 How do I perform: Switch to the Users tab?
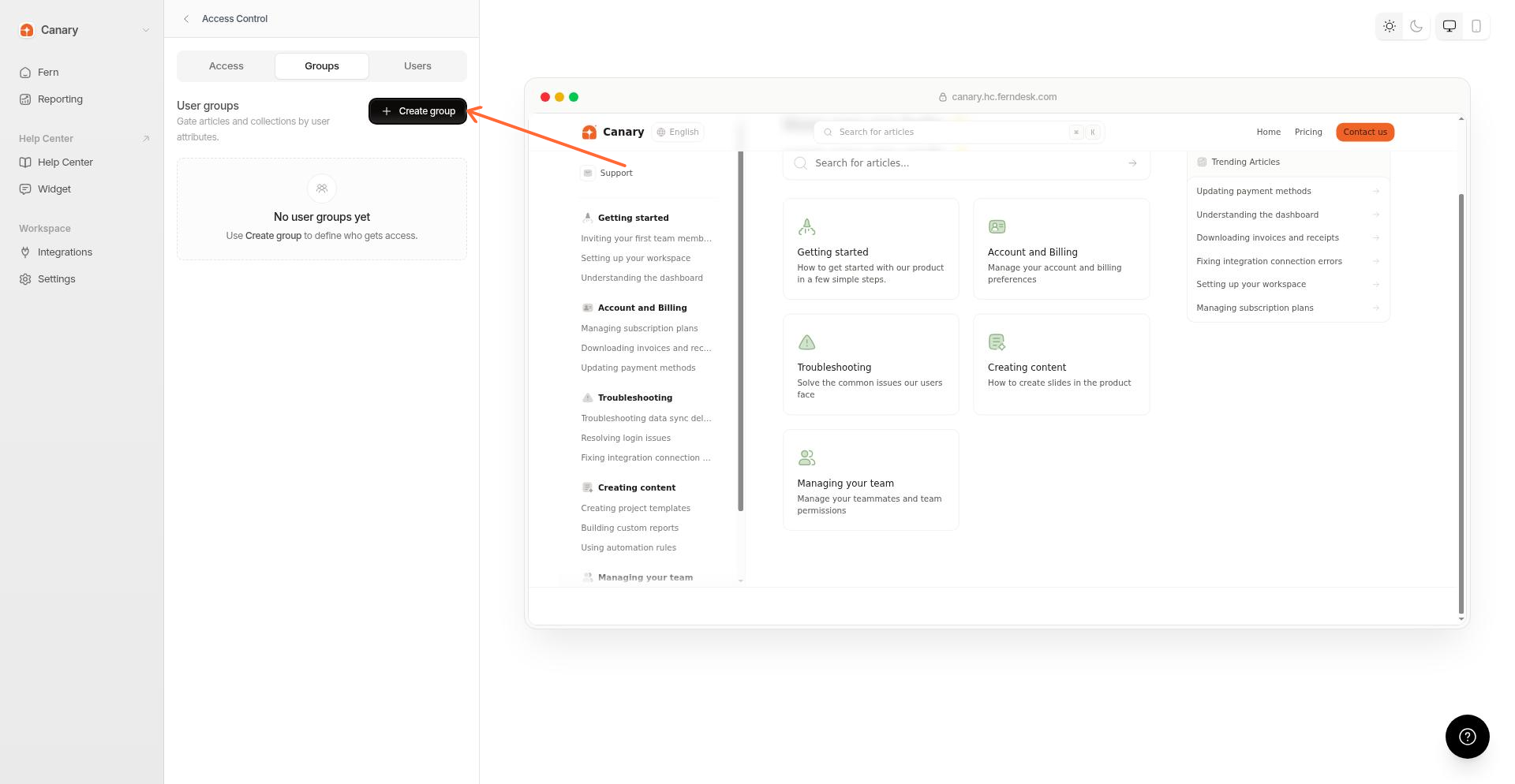click(417, 66)
